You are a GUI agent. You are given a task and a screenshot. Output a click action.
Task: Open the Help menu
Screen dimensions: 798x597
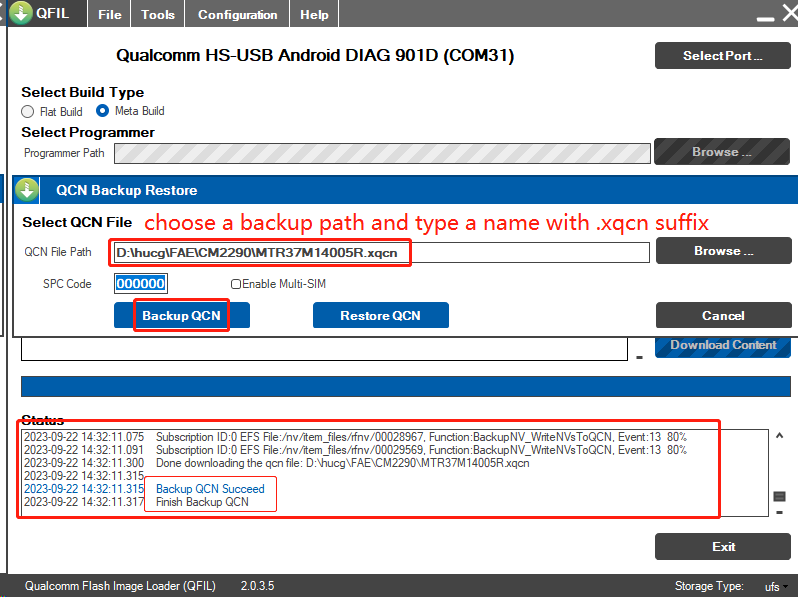click(x=314, y=14)
